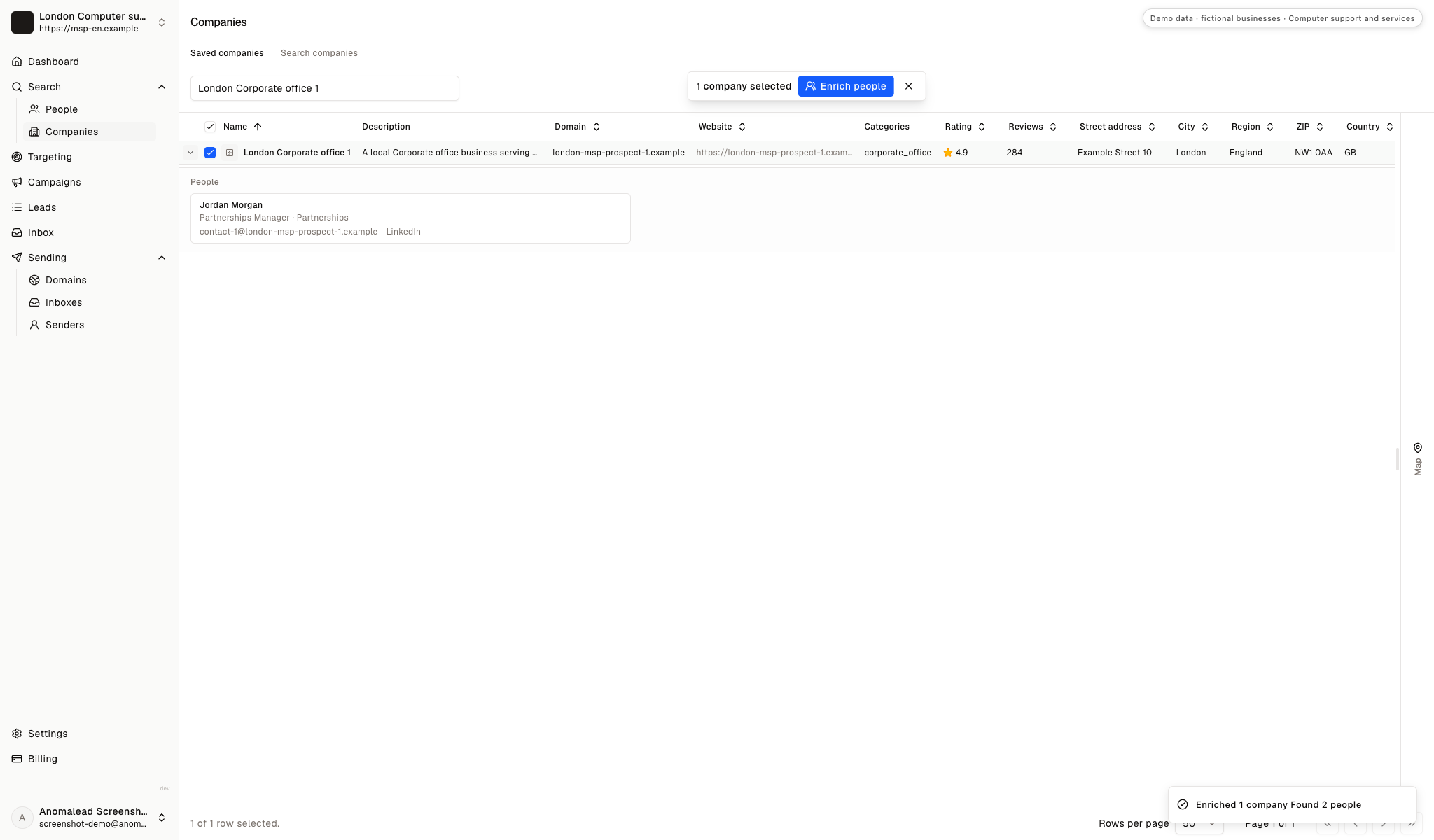Open Domains under Sending

click(x=66, y=280)
